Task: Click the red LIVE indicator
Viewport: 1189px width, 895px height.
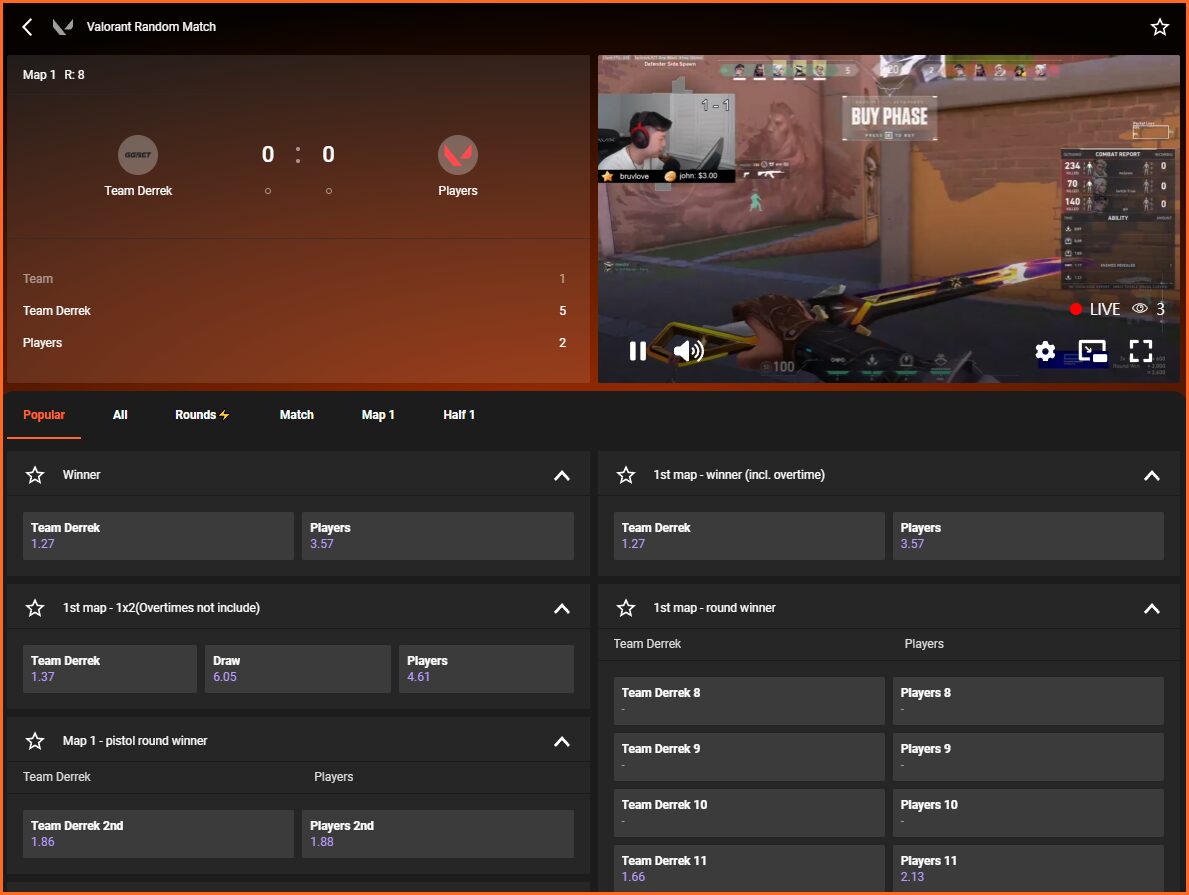Action: 1095,309
